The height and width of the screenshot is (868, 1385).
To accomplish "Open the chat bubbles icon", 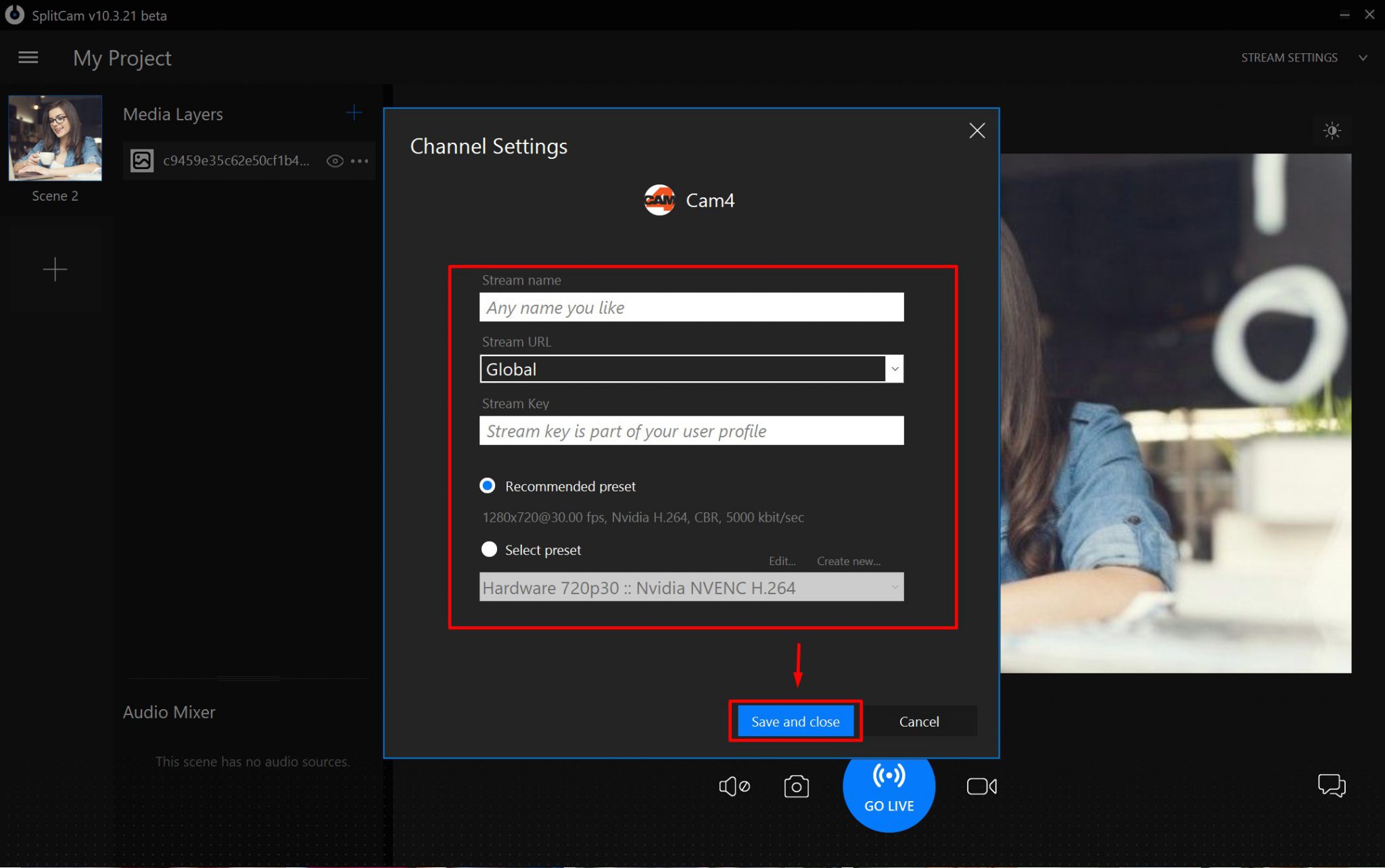I will (1331, 786).
